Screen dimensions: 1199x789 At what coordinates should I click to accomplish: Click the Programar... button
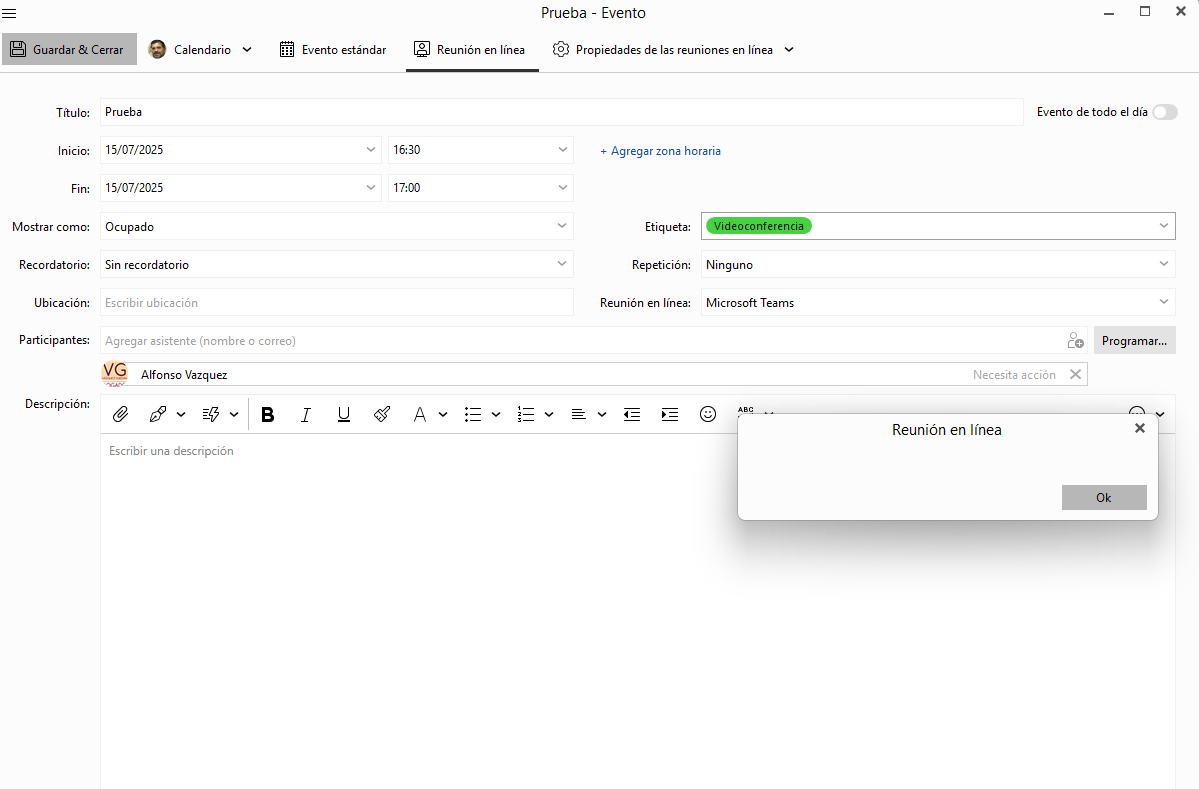coord(1134,341)
